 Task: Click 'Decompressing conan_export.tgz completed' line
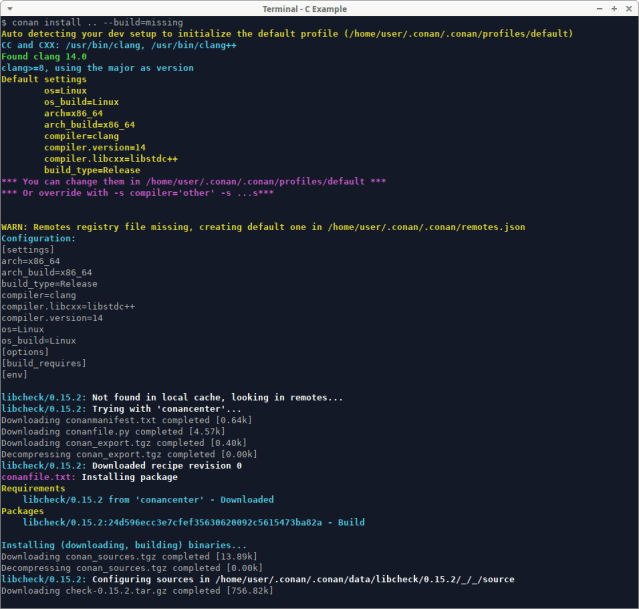click(129, 455)
